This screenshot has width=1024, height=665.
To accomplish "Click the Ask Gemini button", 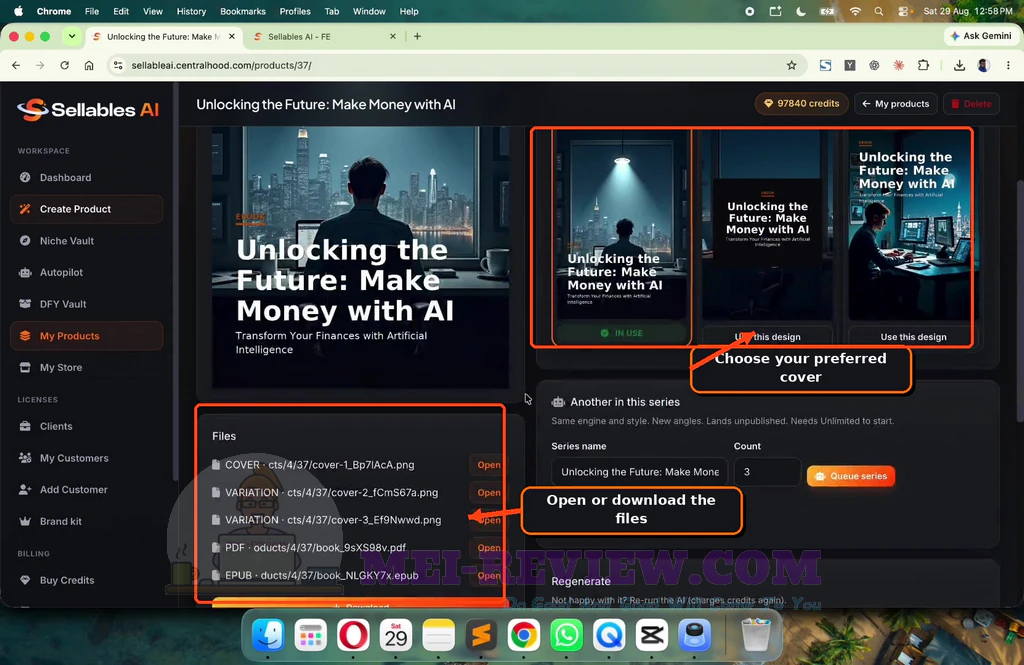I will [981, 36].
